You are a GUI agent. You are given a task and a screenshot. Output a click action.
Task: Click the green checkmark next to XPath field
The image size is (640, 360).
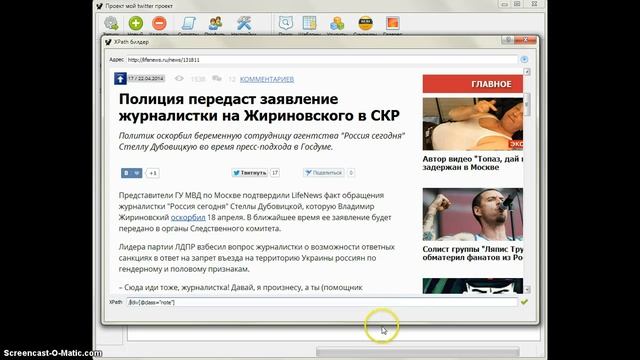[x=524, y=302]
